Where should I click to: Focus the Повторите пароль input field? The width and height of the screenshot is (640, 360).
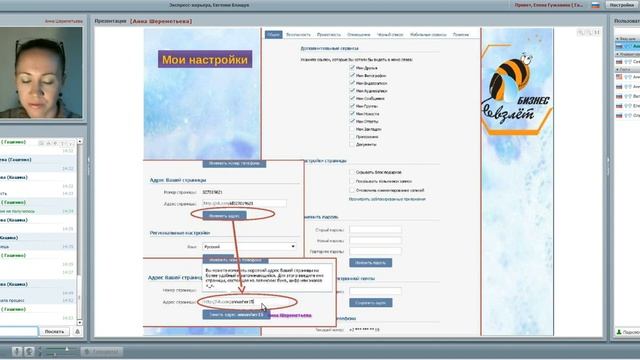pyautogui.click(x=376, y=251)
